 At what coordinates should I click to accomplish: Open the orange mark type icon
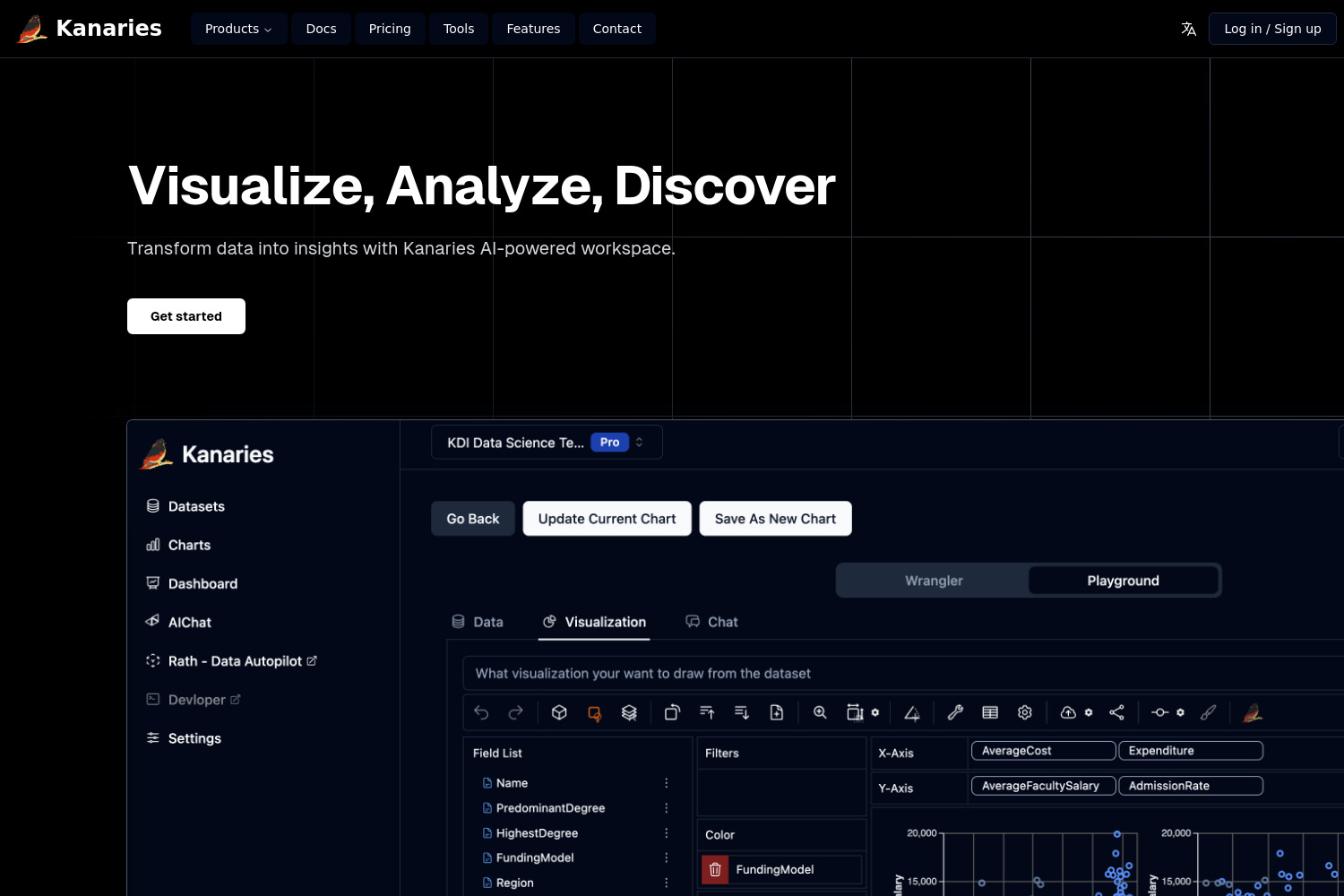[x=594, y=712]
